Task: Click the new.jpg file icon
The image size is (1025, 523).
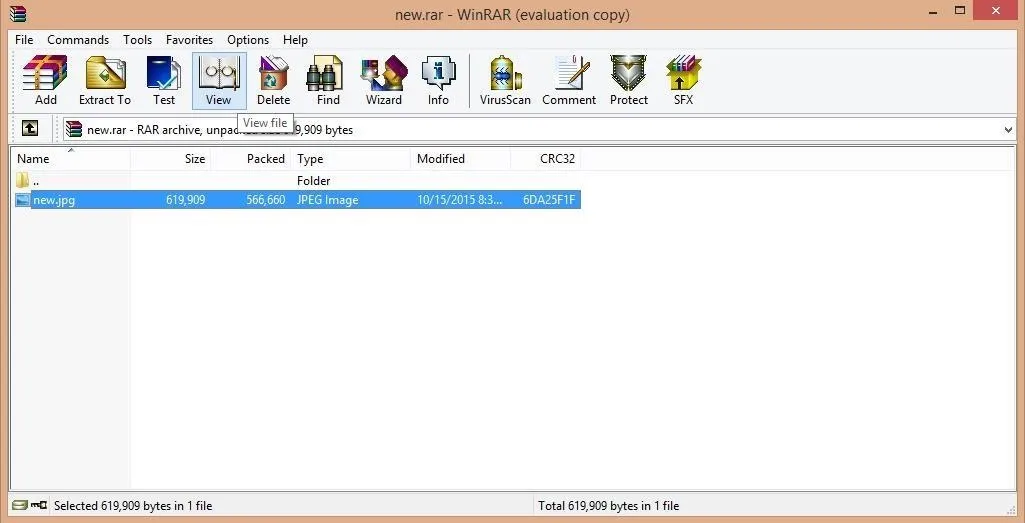Action: point(23,200)
